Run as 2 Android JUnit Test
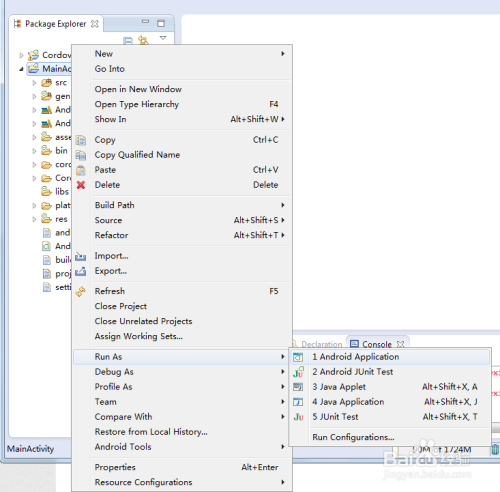This screenshot has width=500, height=492. (390, 372)
